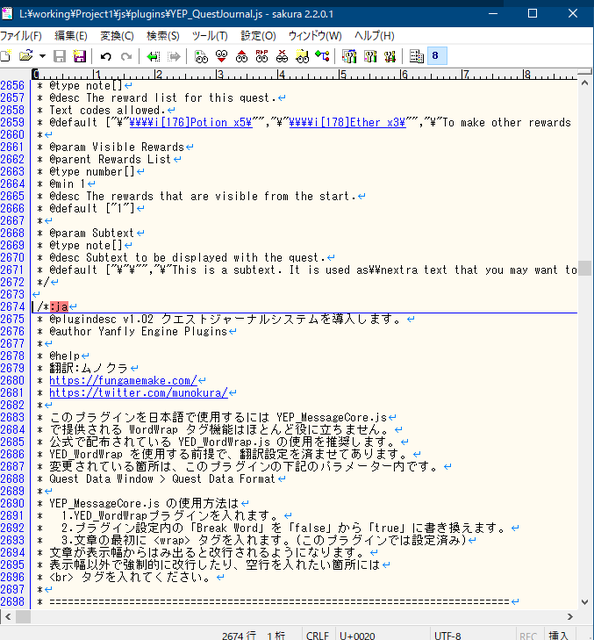Open the 設定(O) menu
Viewport: 594px width, 640px height.
[x=258, y=36]
